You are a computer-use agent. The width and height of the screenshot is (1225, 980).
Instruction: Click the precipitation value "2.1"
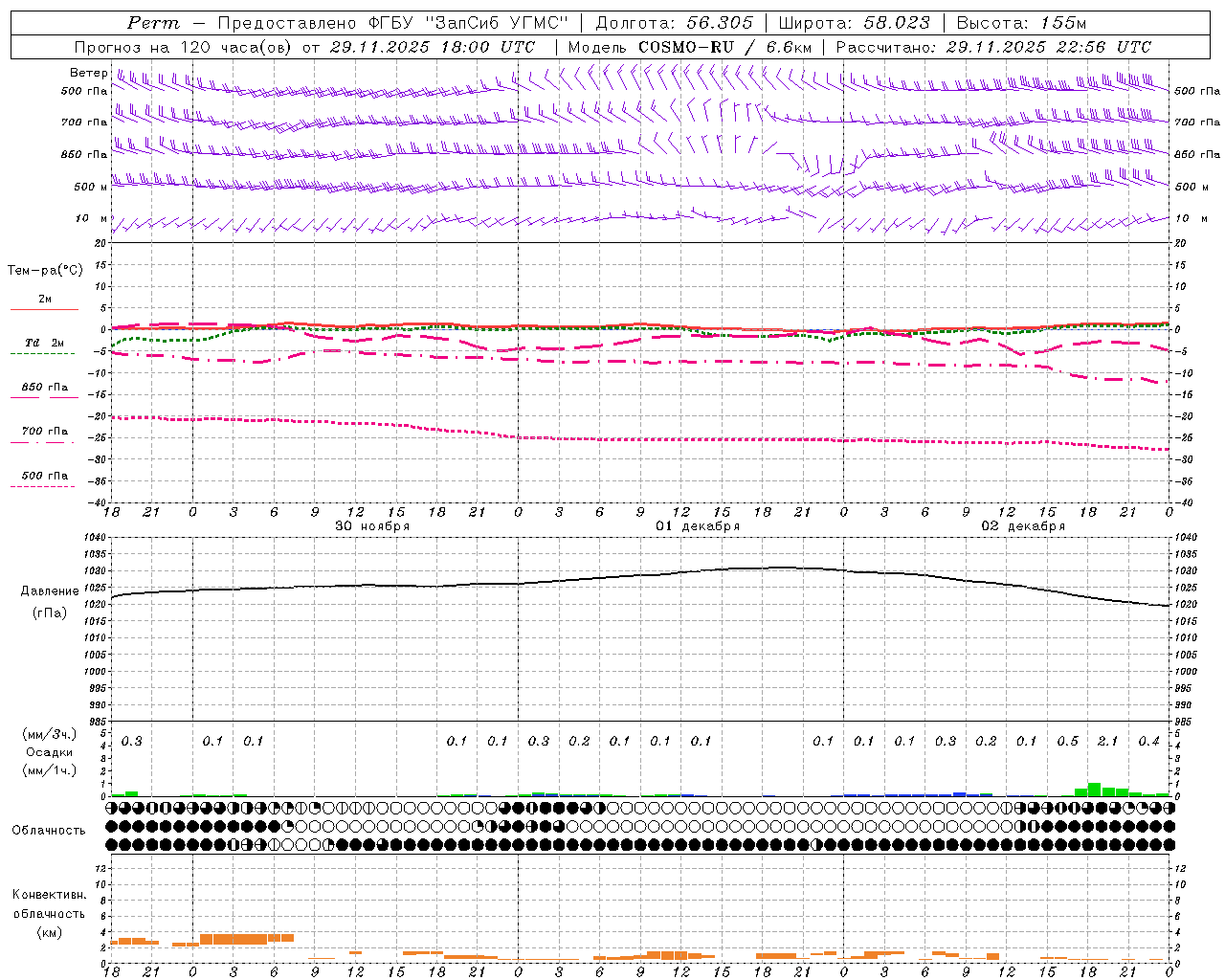click(x=1107, y=741)
